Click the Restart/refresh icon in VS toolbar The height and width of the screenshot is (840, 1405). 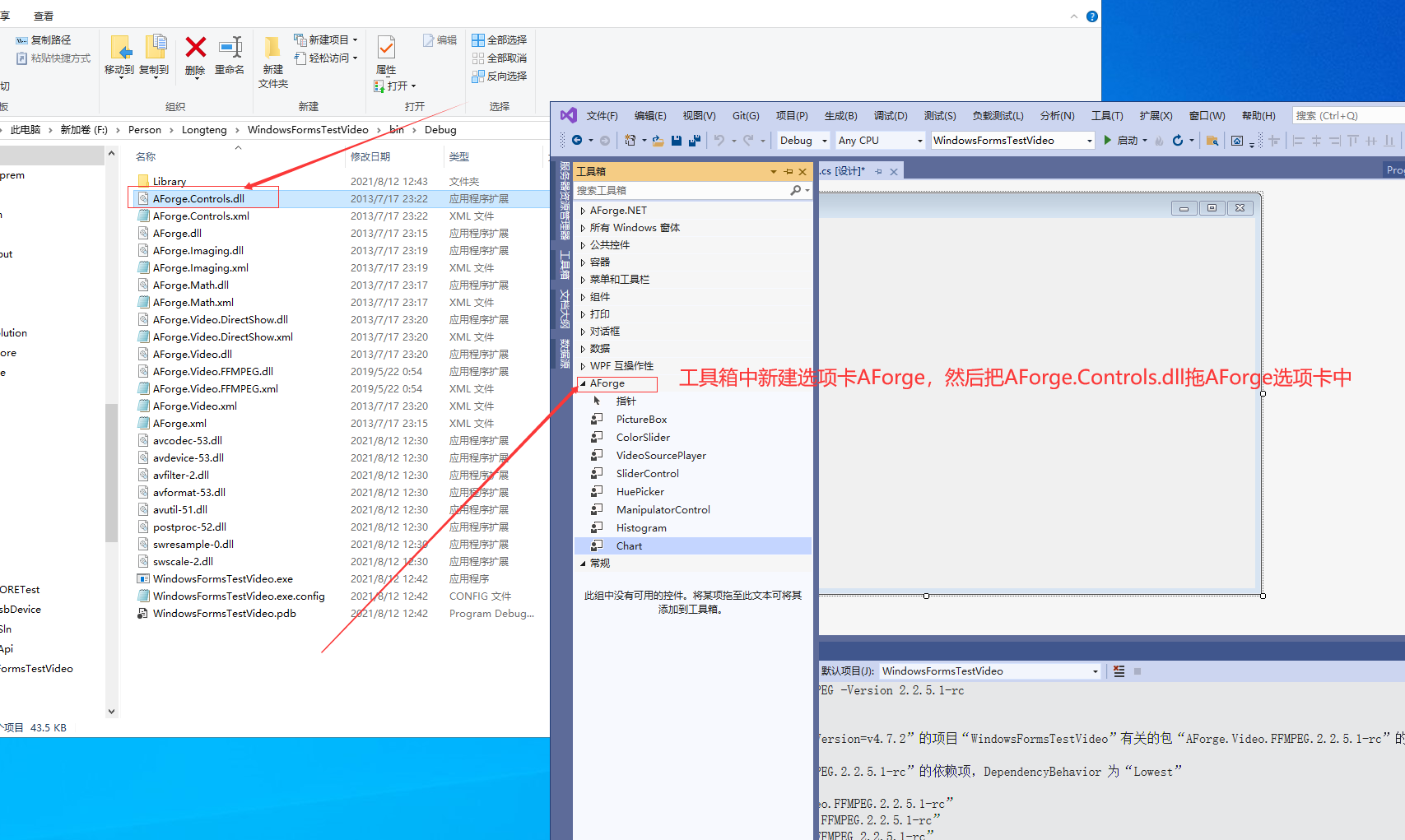(x=1178, y=141)
